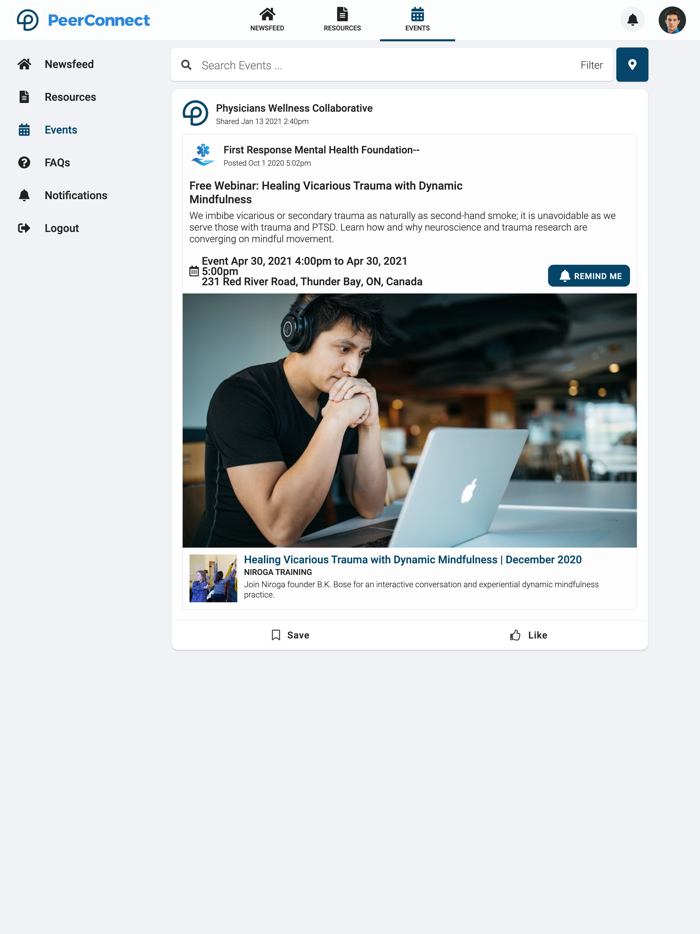The image size is (700, 934).
Task: Open the Newsfeed tab in top navigation
Action: point(267,20)
